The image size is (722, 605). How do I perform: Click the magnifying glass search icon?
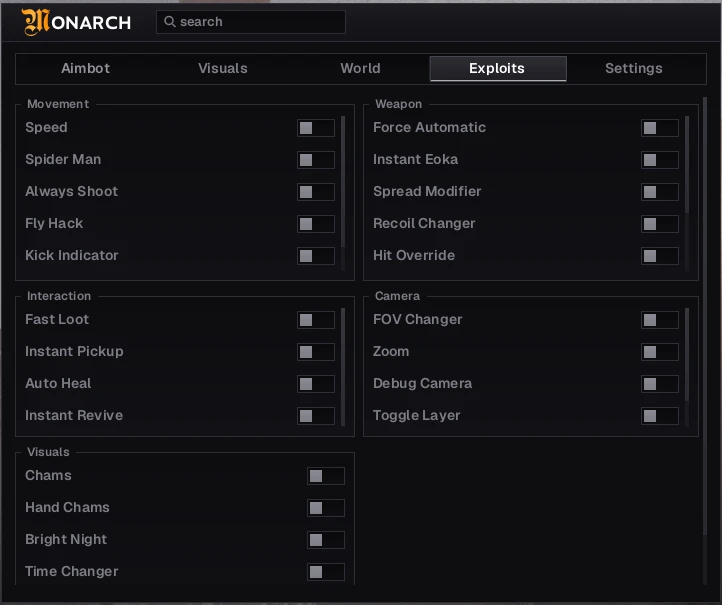click(169, 22)
